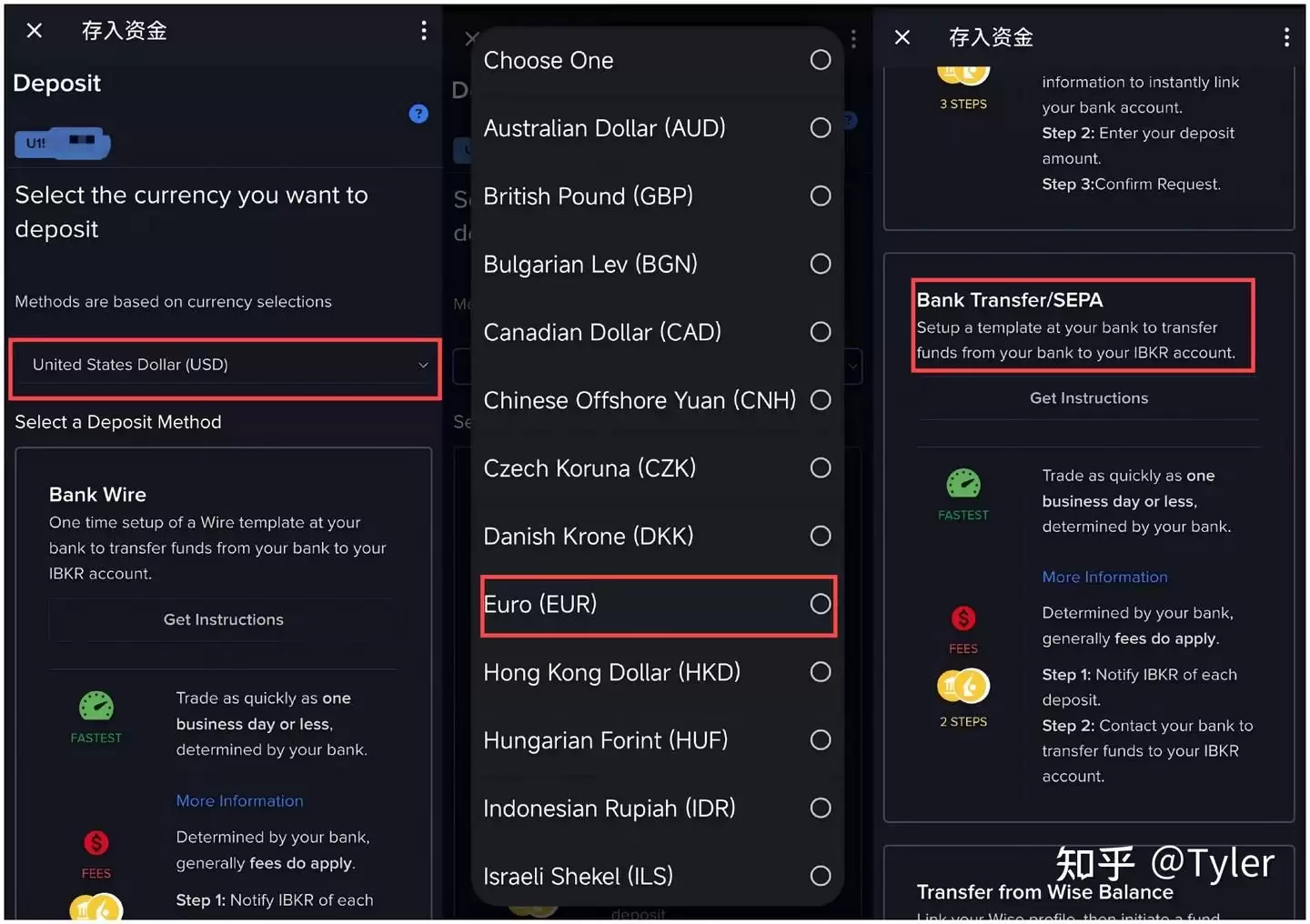This screenshot has height=924, width=1310.
Task: Click the U1! account badge
Action: coord(62,143)
